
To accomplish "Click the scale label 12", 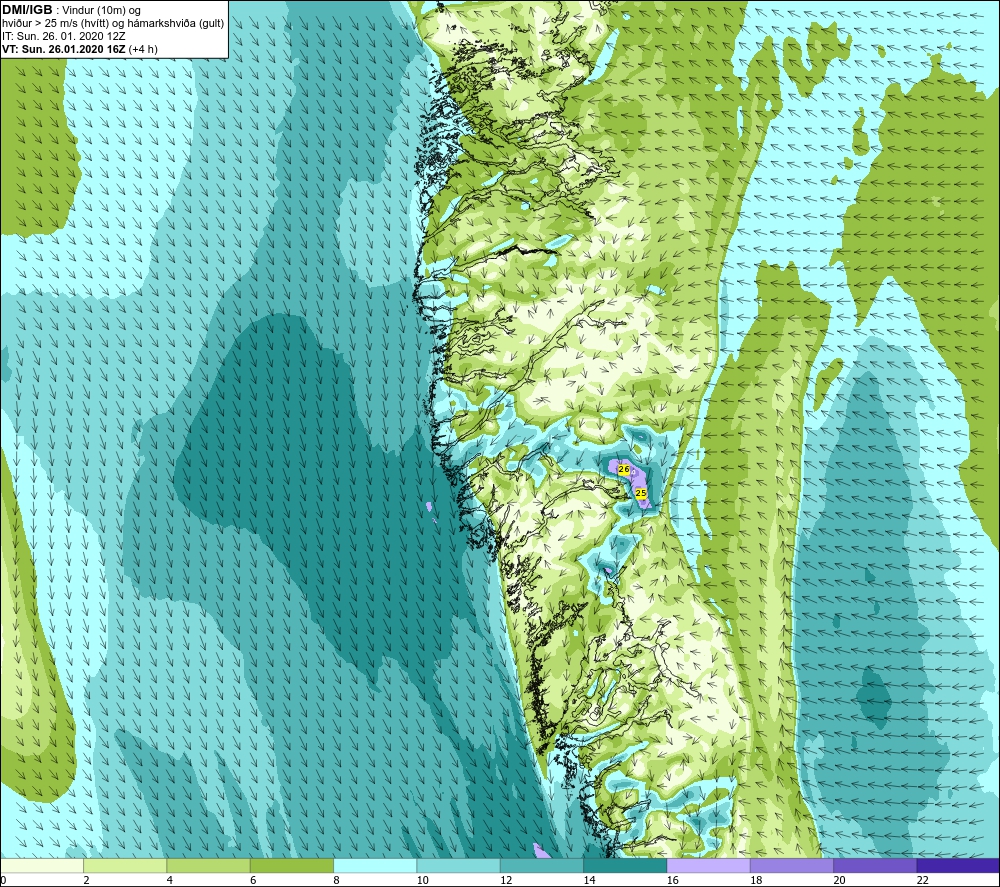I will (506, 880).
